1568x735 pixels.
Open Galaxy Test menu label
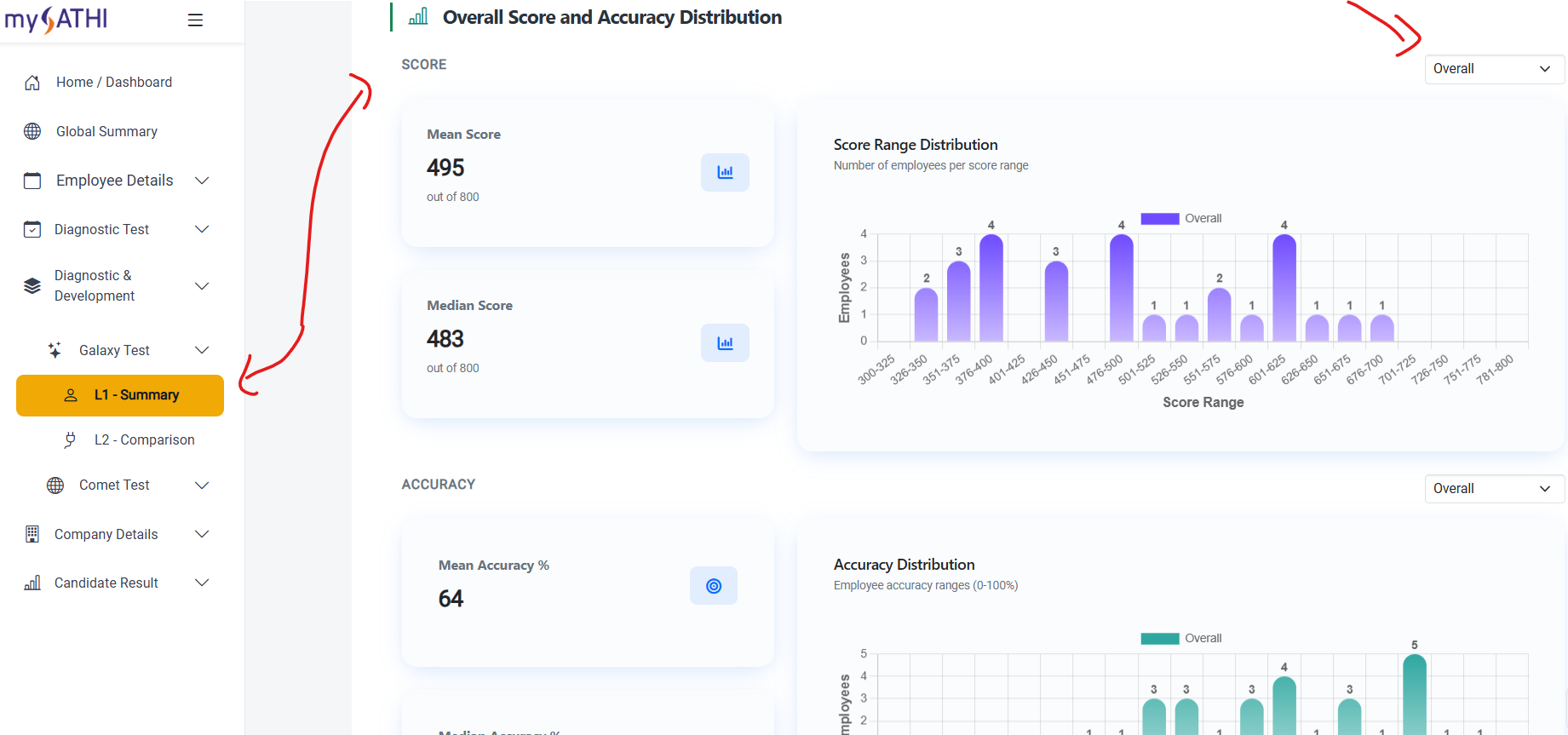(114, 350)
